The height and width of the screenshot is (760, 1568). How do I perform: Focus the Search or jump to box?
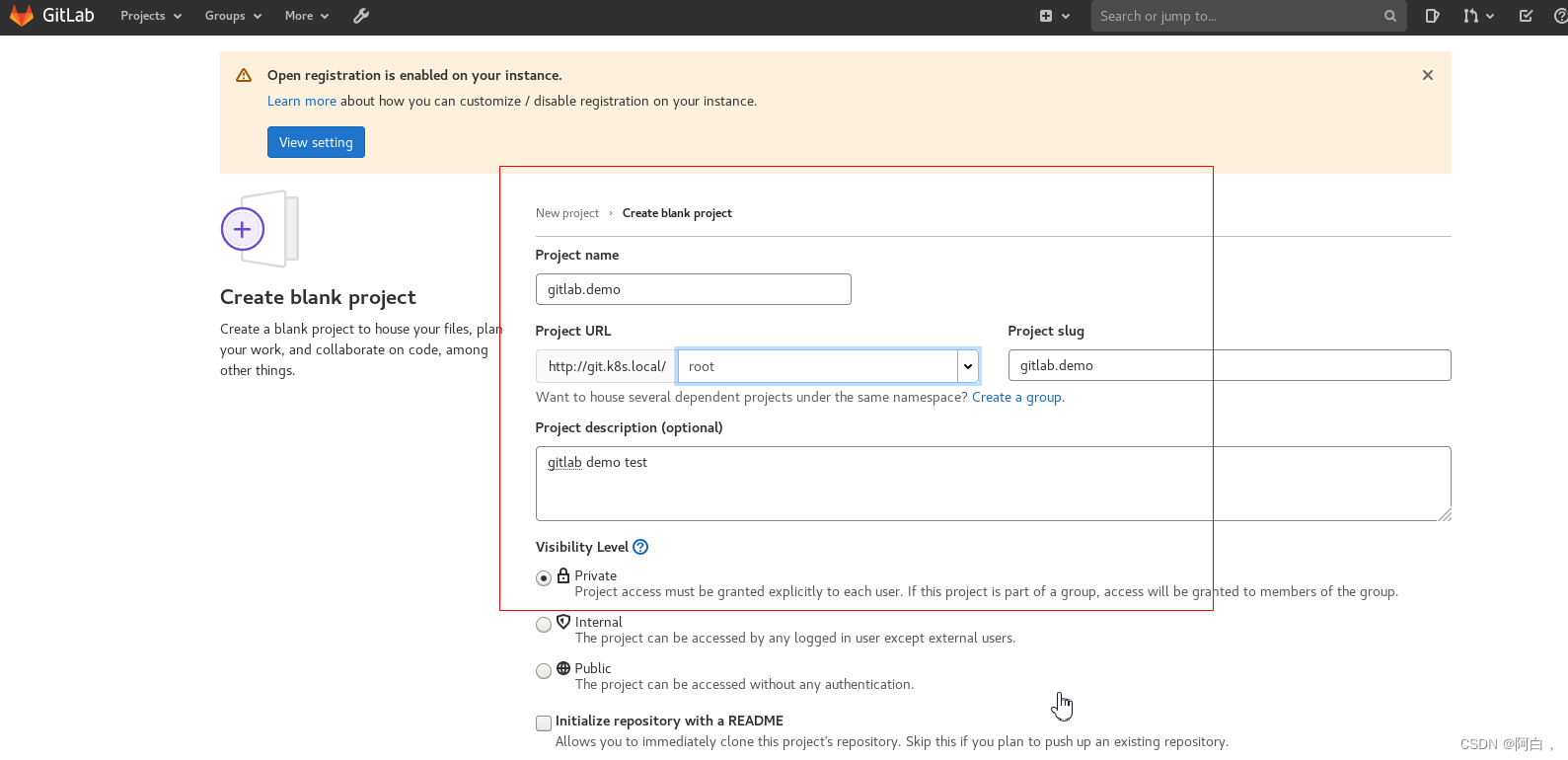pyautogui.click(x=1238, y=16)
